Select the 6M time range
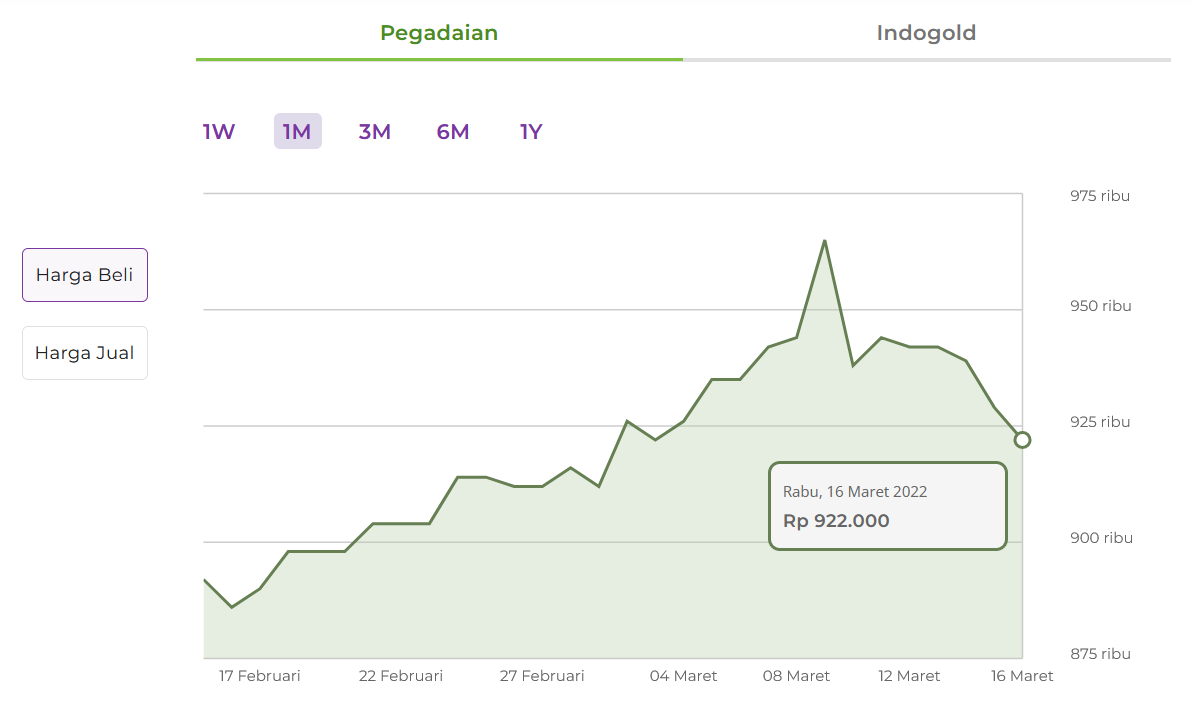The image size is (1192, 706). pyautogui.click(x=453, y=131)
